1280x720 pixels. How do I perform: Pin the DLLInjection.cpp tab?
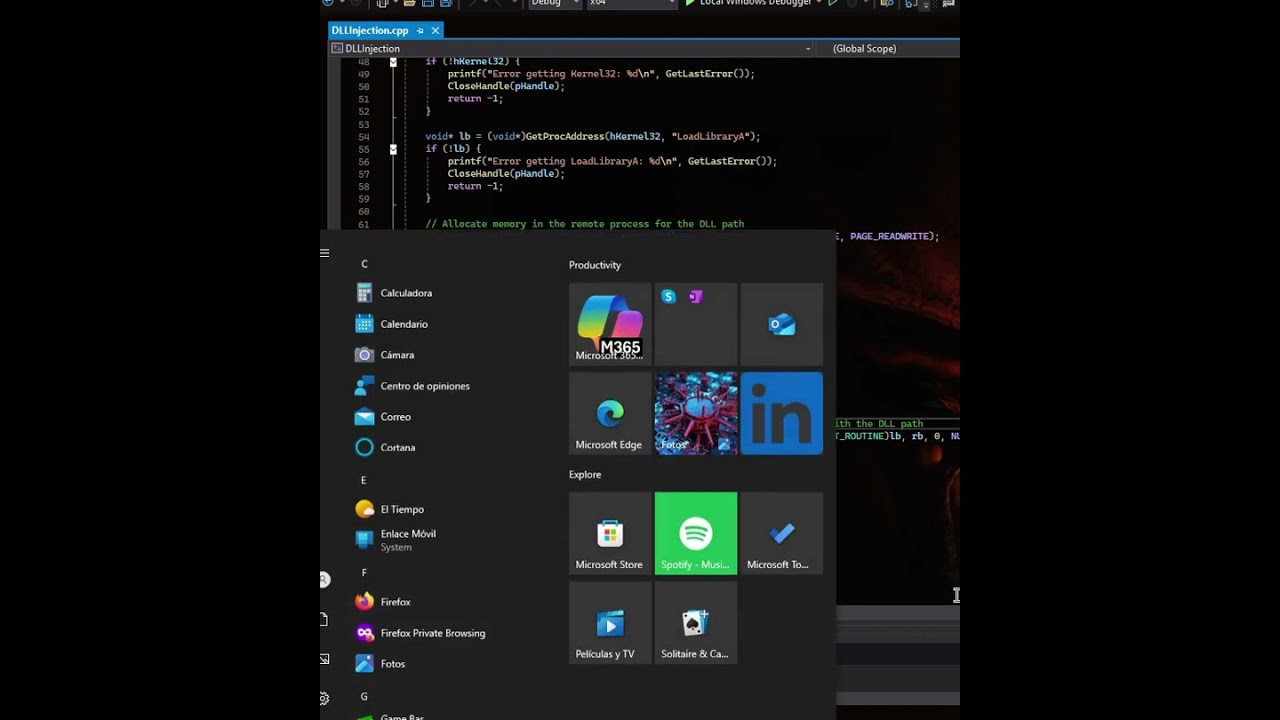(x=420, y=31)
